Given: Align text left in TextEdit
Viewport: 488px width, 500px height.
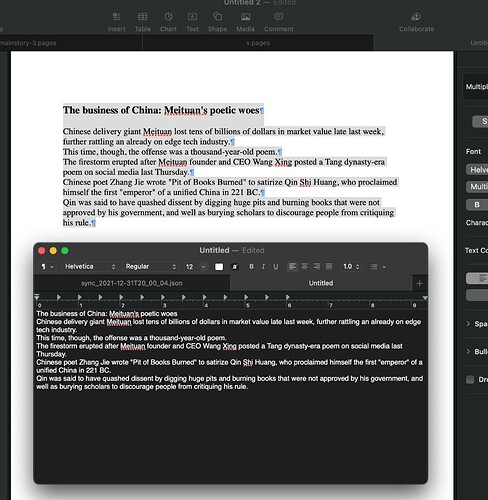Looking at the screenshot, I should [292, 266].
